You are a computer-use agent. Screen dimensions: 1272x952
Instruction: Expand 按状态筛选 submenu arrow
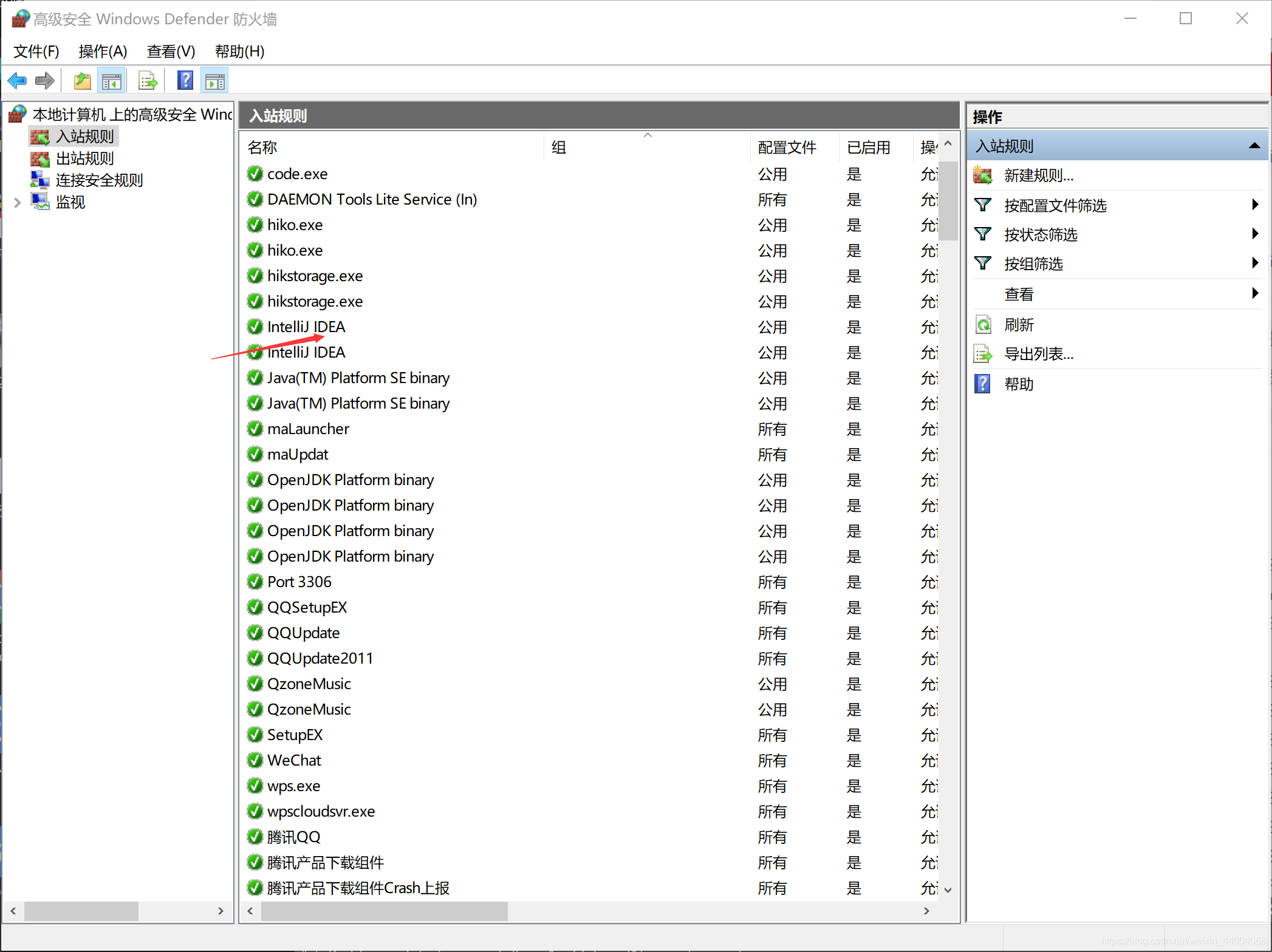(x=1255, y=234)
